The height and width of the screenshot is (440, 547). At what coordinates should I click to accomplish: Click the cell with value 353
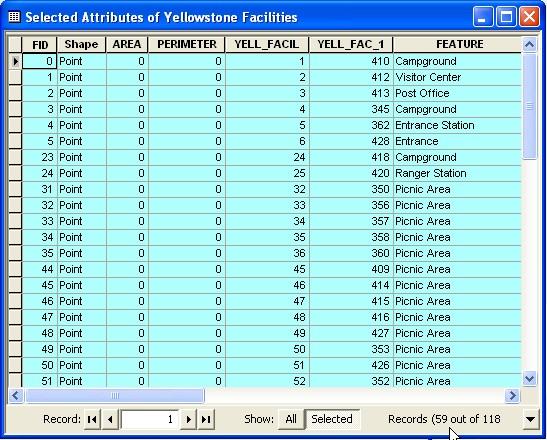pyautogui.click(x=351, y=349)
